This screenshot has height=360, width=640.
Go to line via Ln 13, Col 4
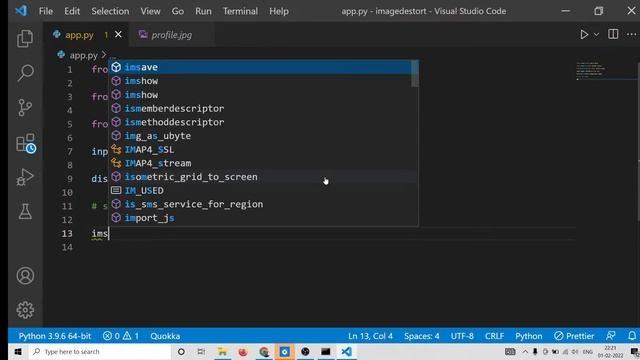tap(370, 336)
